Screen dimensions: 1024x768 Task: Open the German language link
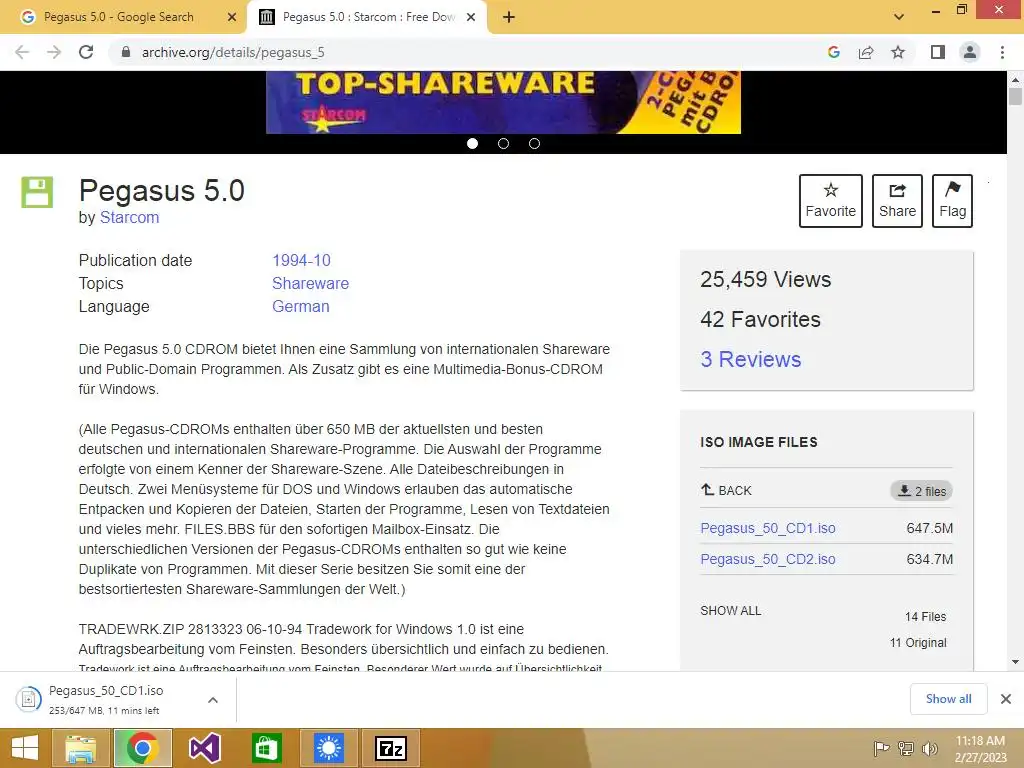300,306
